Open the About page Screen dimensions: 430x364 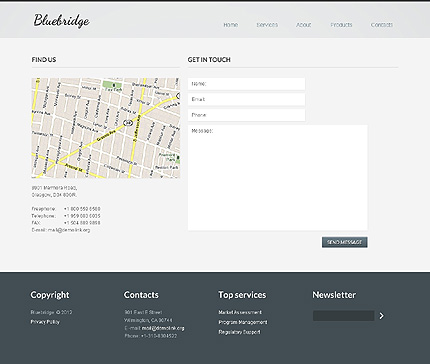point(304,25)
